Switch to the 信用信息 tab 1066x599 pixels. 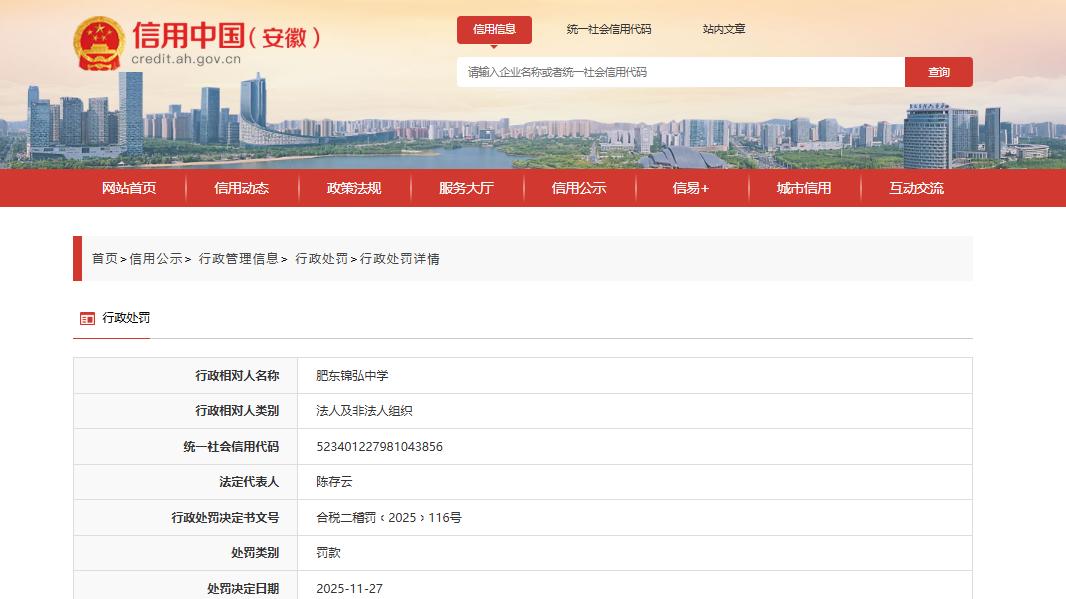pyautogui.click(x=493, y=30)
